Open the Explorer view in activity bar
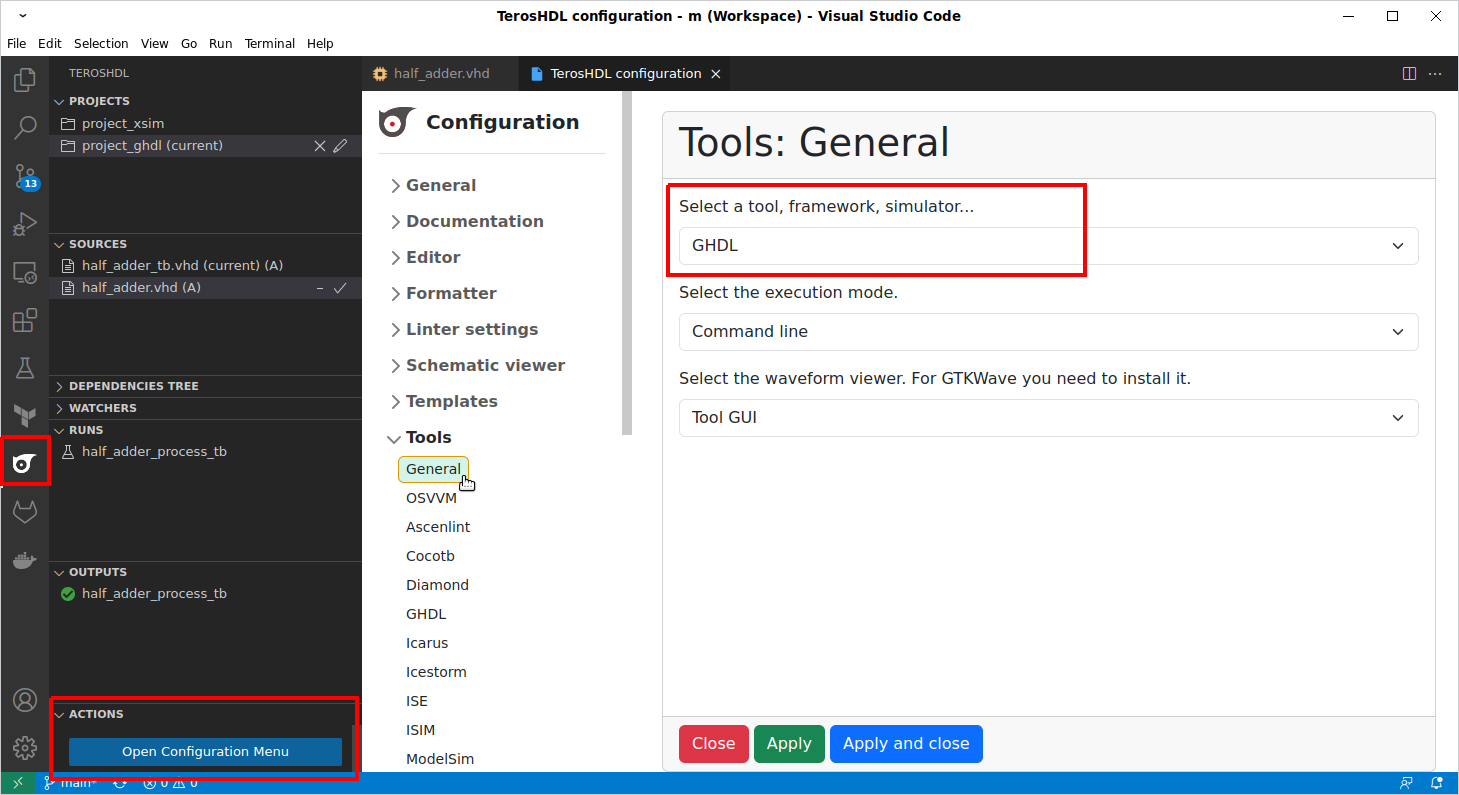This screenshot has width=1459, height=795. click(25, 79)
